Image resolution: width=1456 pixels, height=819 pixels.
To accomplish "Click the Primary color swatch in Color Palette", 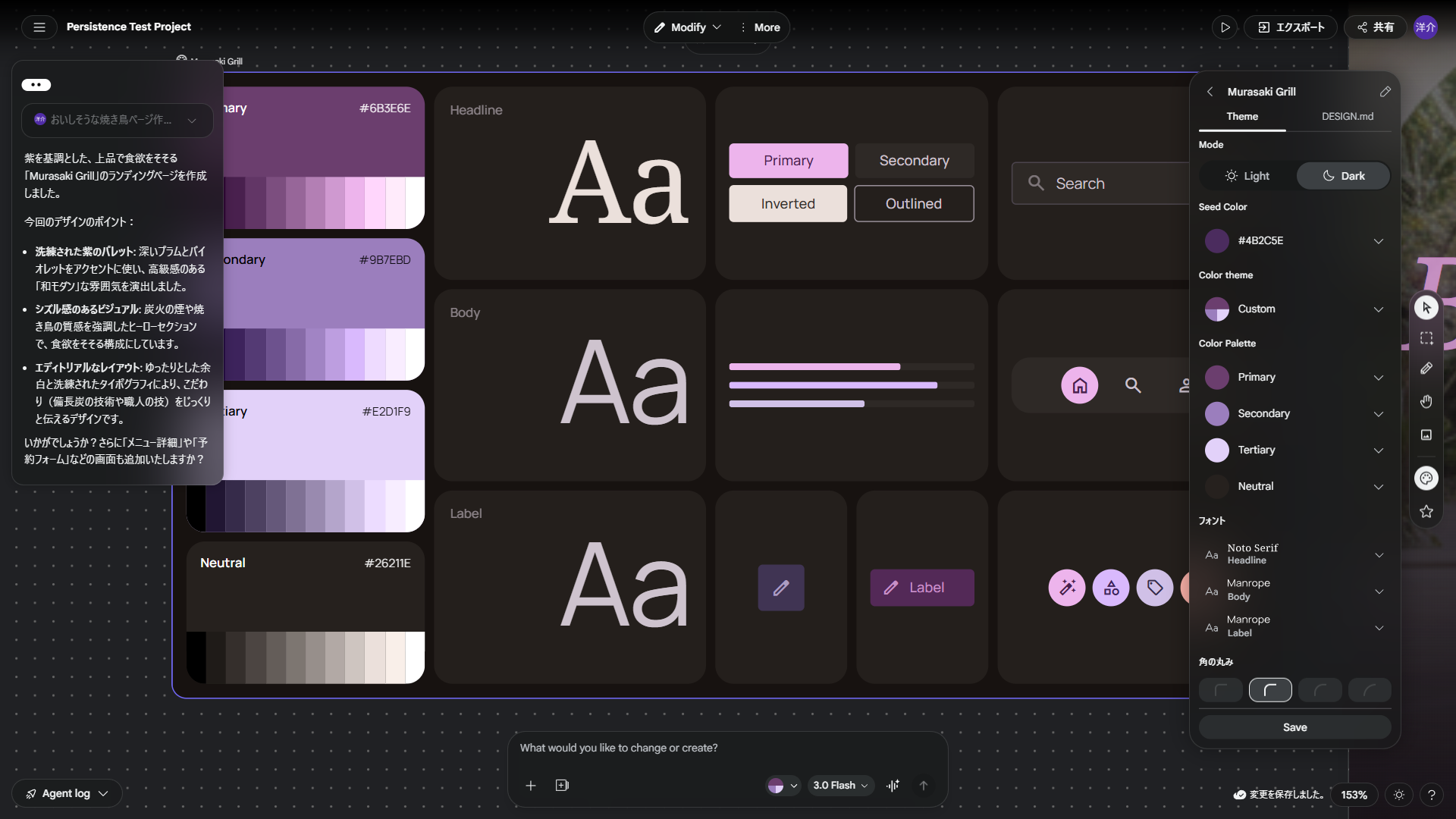I will tap(1217, 377).
